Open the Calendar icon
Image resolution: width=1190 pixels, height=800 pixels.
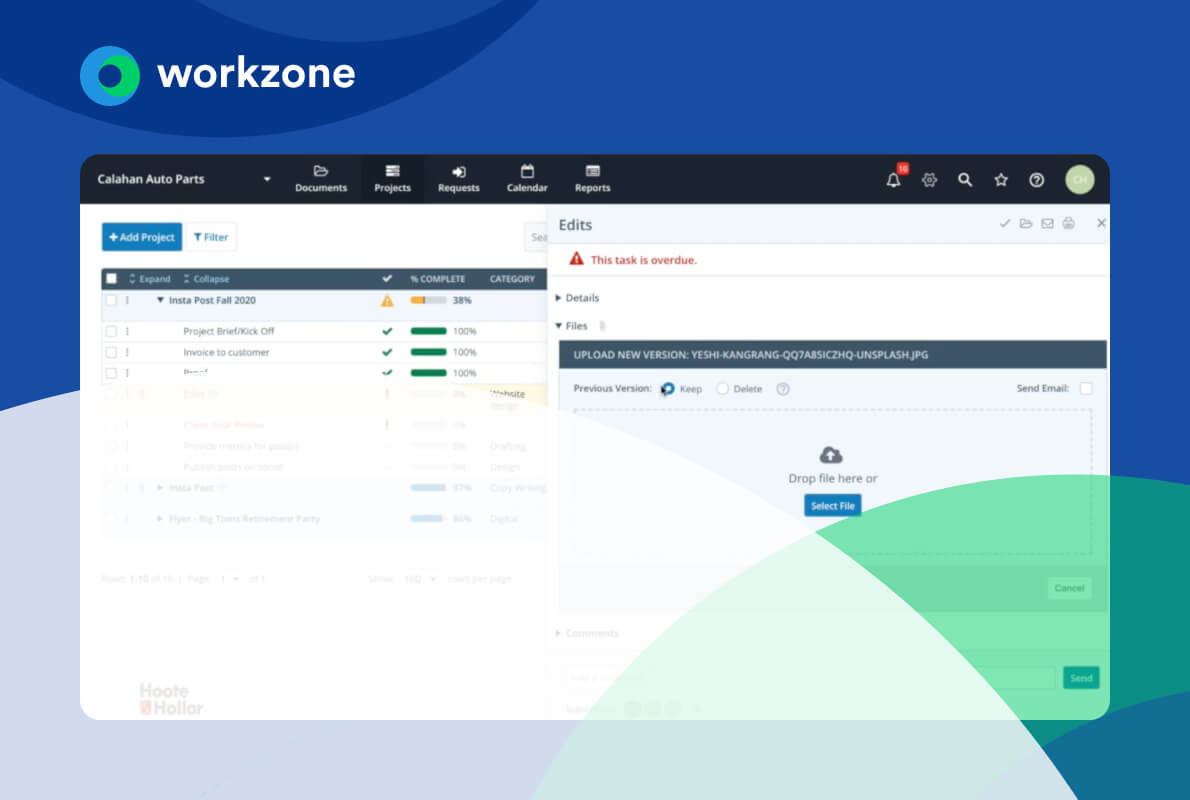(527, 178)
